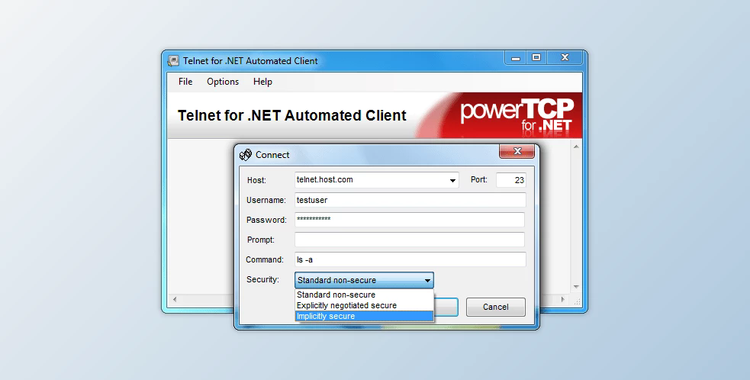Focus the Username field with testuser
This screenshot has width=750, height=380.
tap(410, 200)
